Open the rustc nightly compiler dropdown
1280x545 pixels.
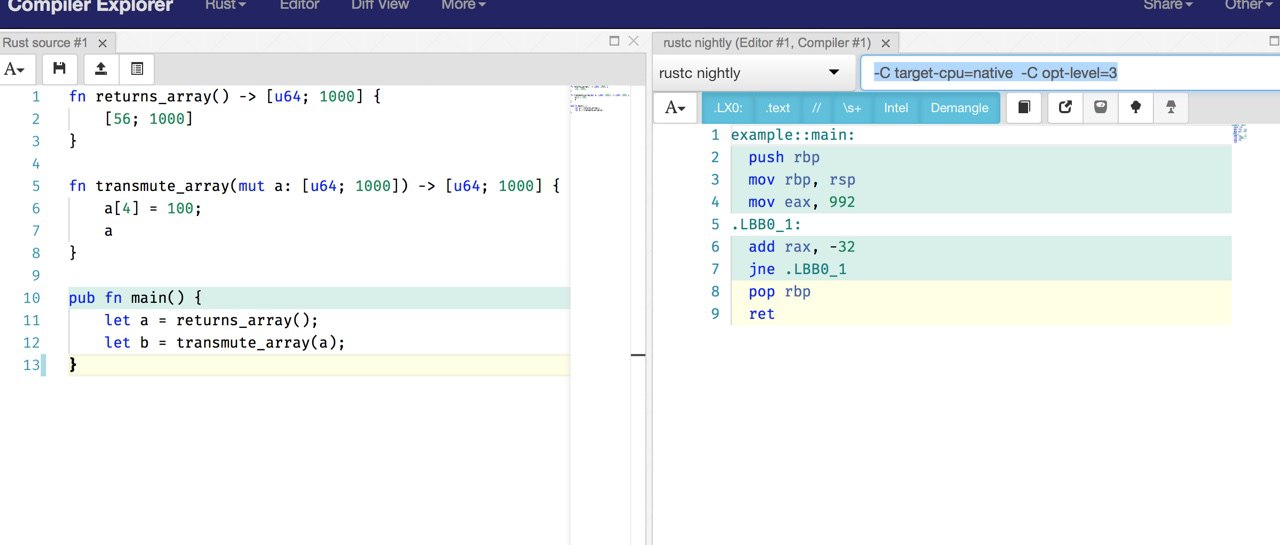point(751,73)
